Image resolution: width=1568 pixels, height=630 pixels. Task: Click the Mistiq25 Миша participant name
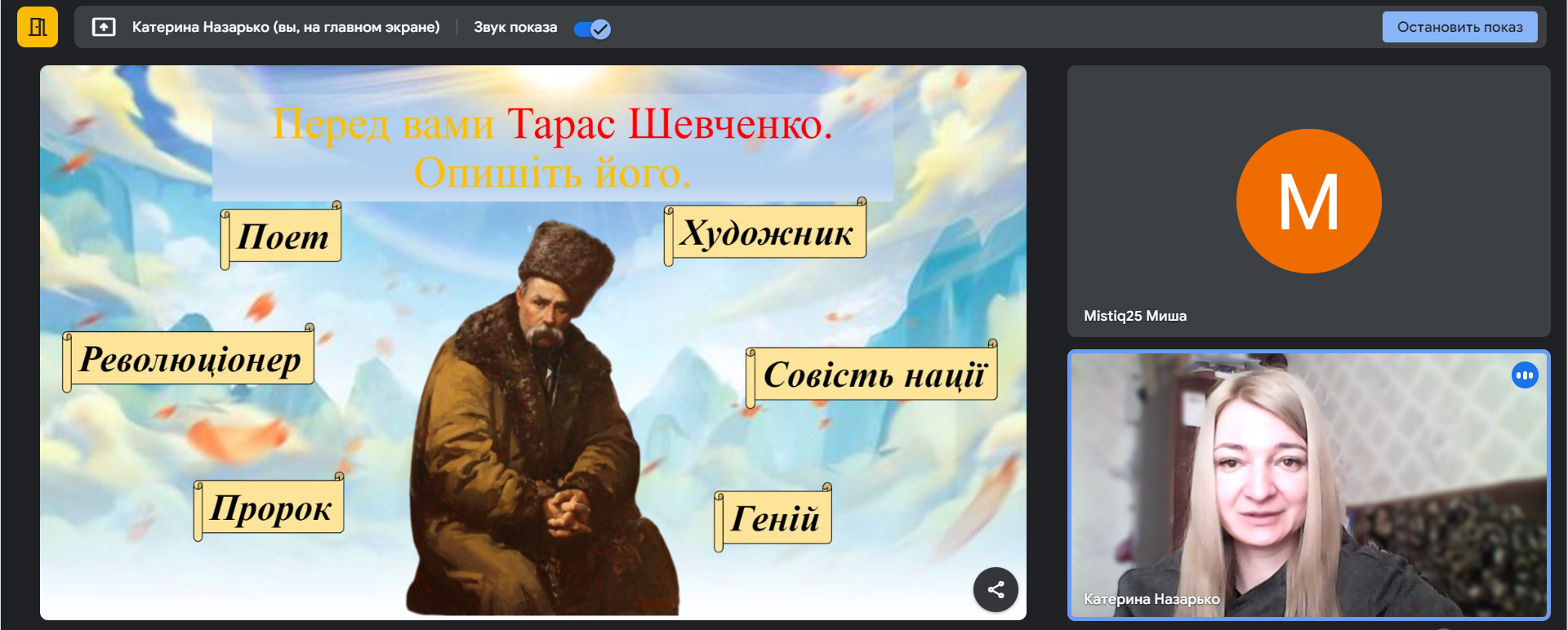pos(1134,316)
